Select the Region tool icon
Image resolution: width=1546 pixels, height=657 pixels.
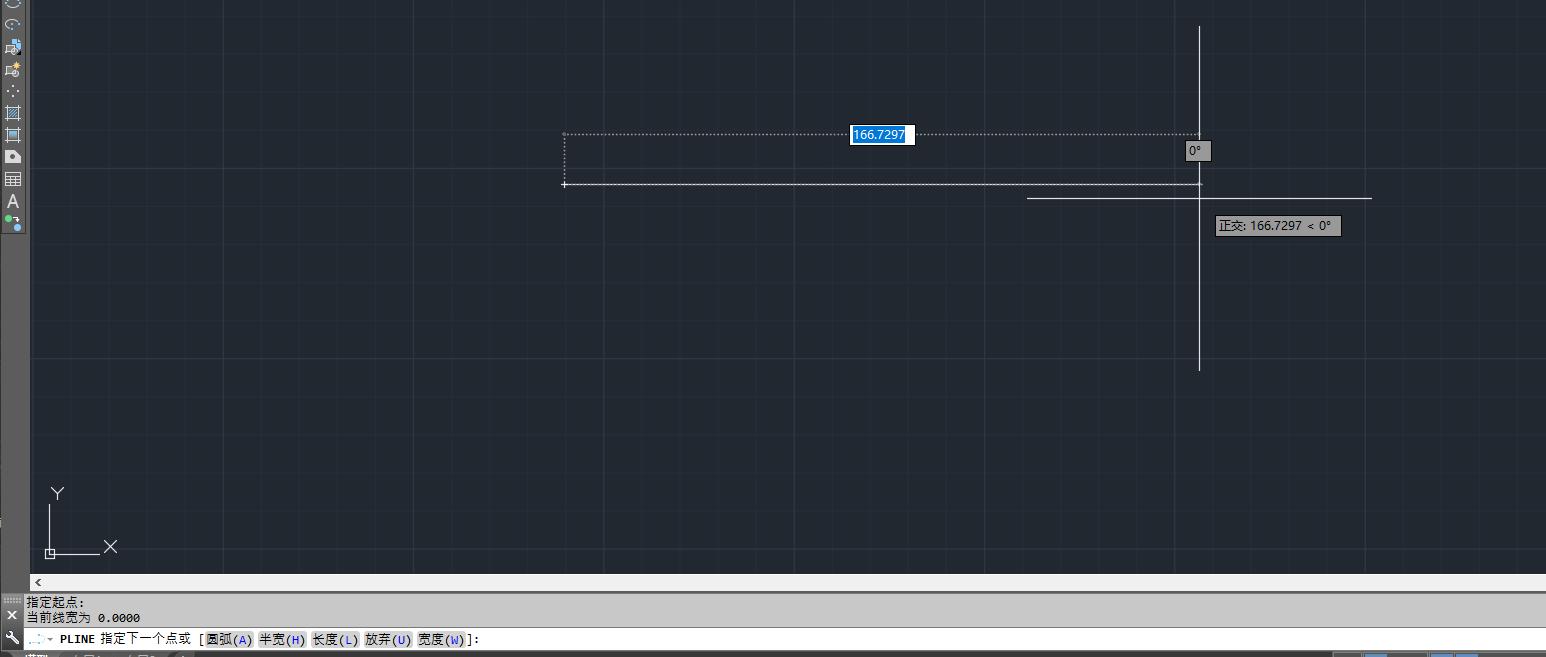coord(13,157)
